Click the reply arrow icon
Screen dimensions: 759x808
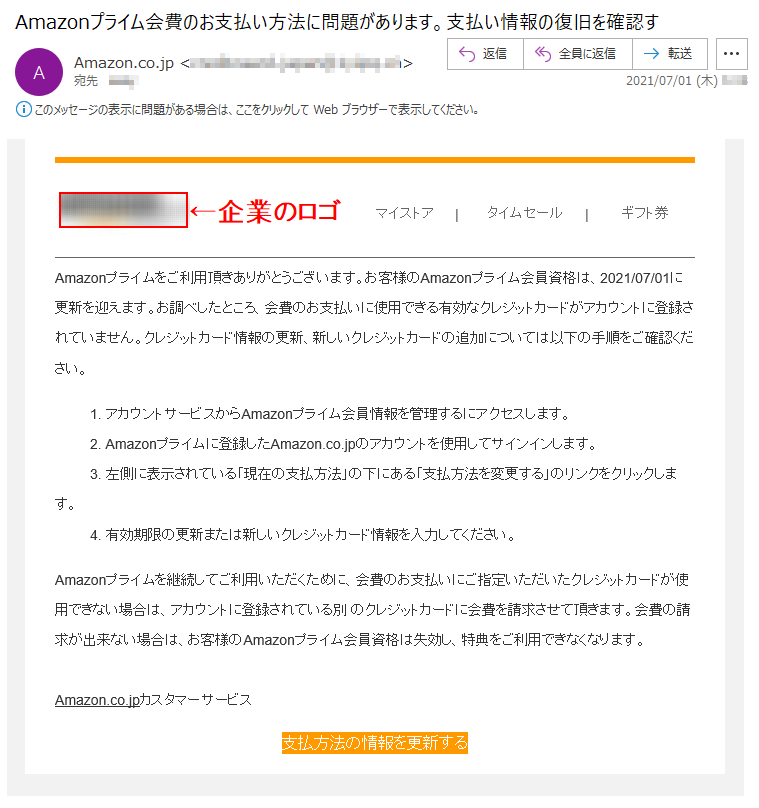[x=467, y=54]
